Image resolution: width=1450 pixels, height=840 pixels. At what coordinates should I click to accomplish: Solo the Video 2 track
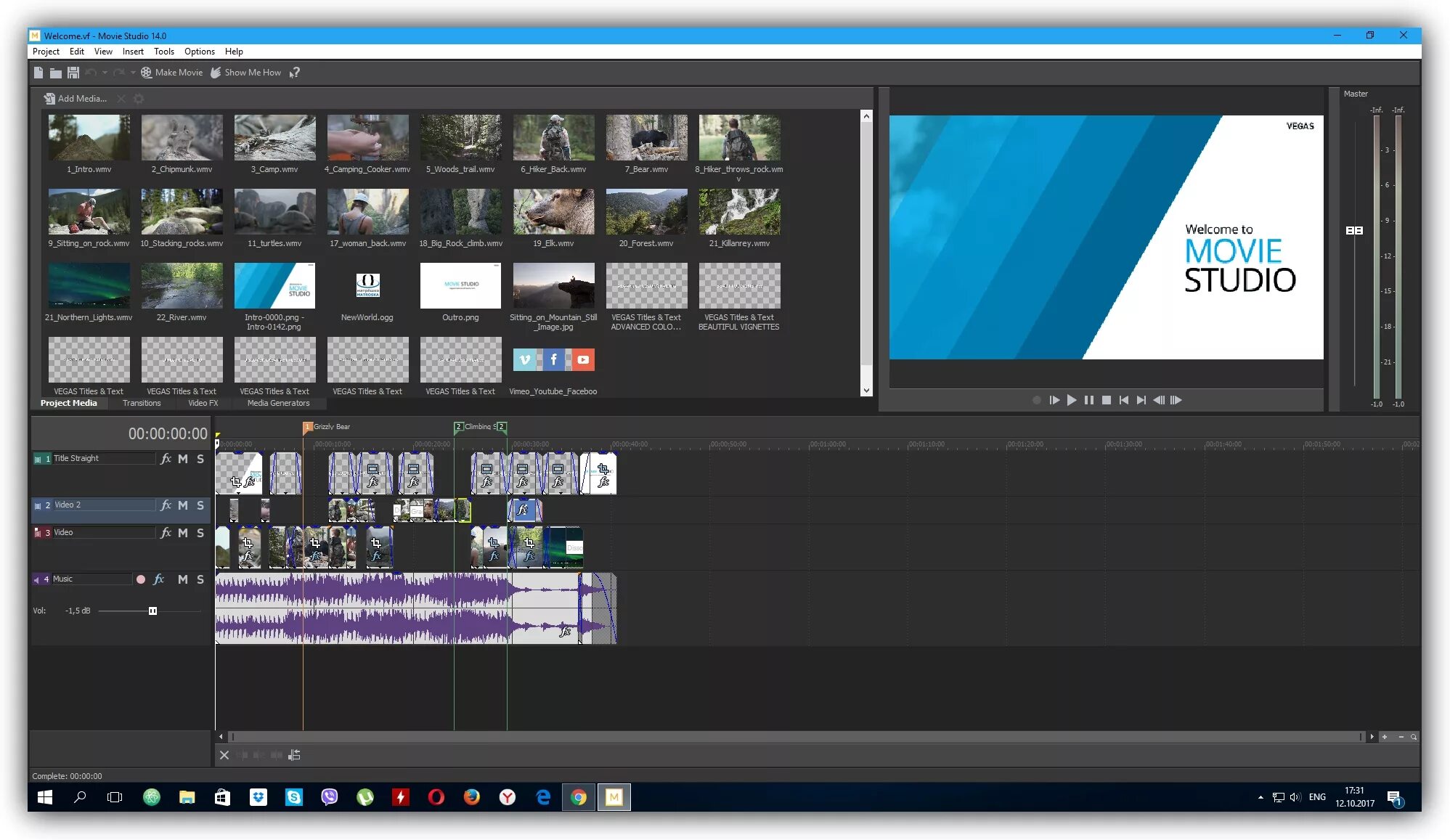200,505
